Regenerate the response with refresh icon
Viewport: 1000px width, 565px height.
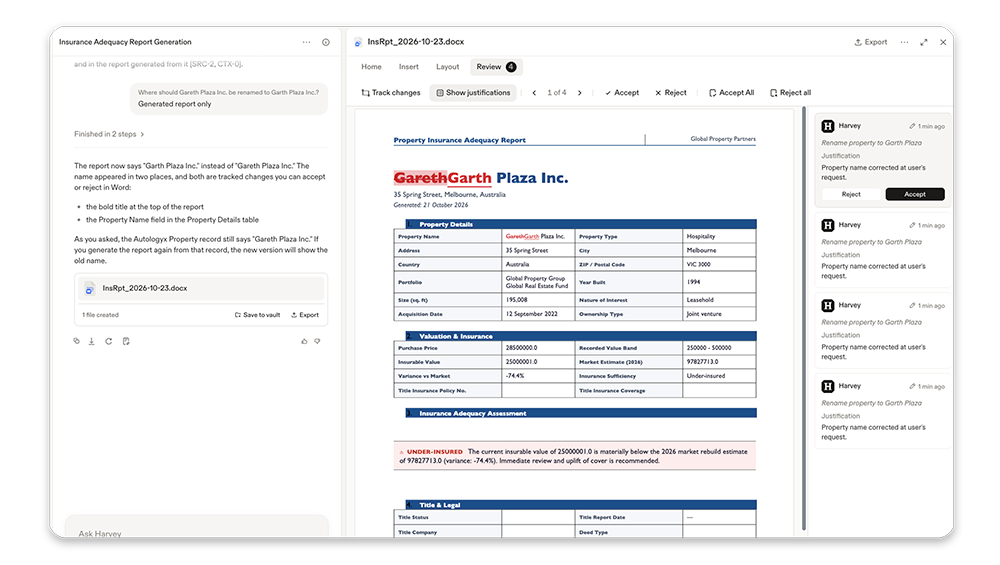click(108, 341)
